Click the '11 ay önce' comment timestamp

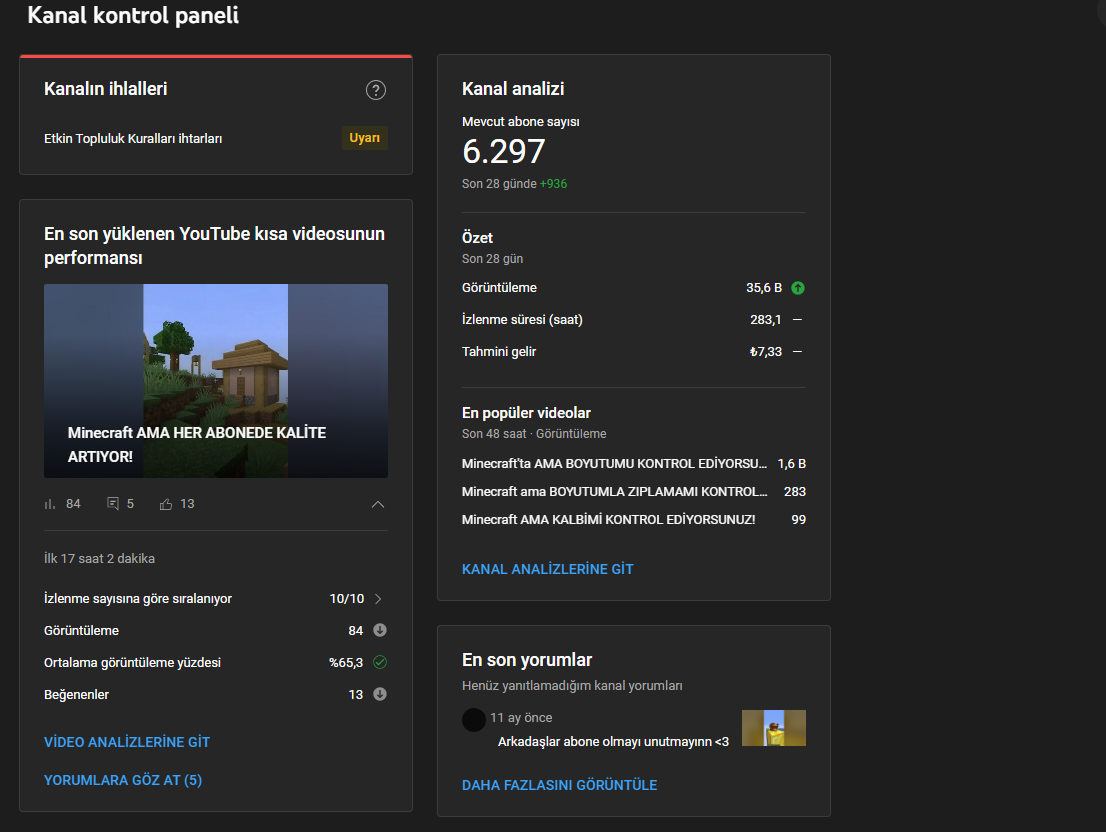coord(521,717)
